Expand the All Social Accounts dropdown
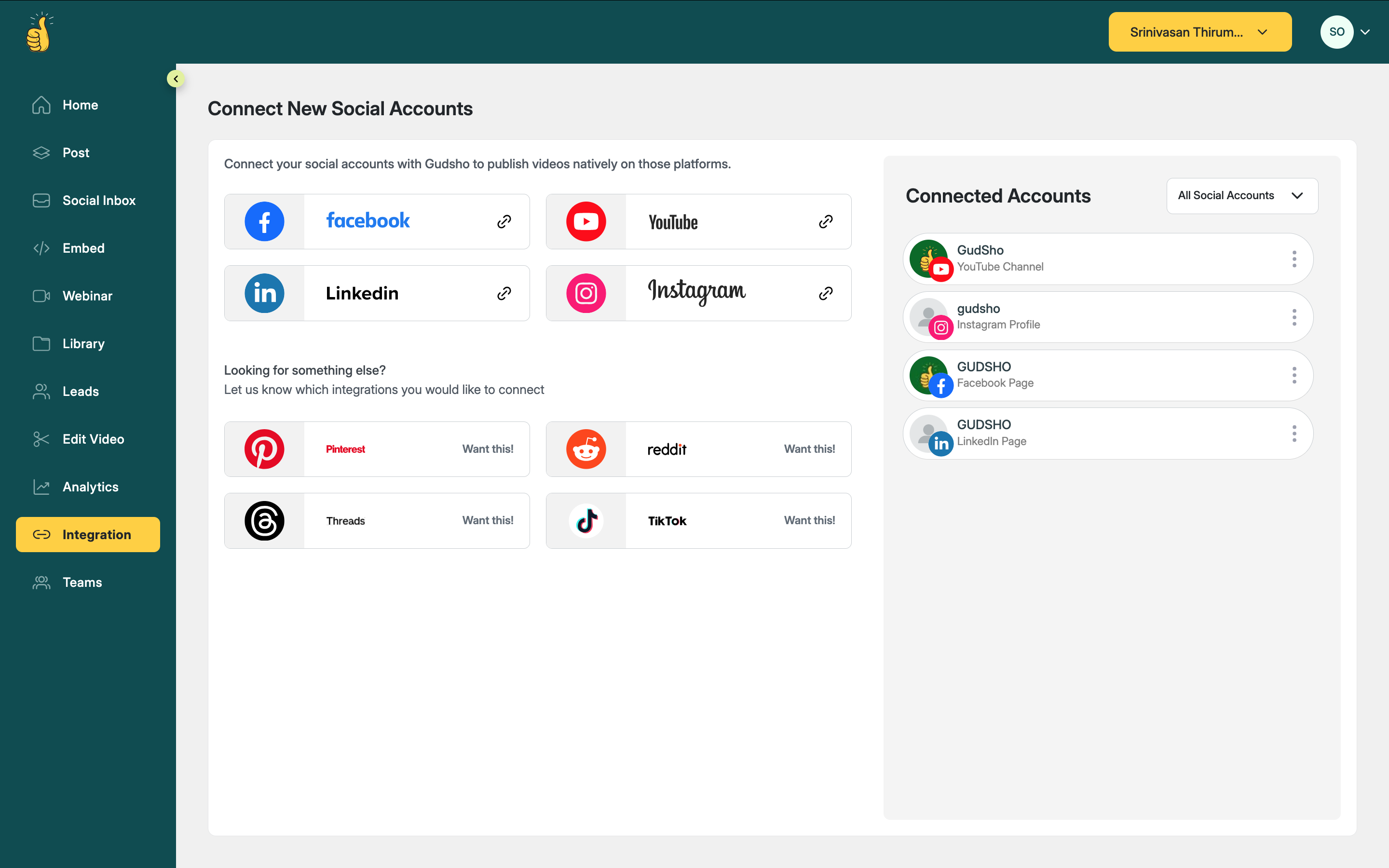This screenshot has width=1389, height=868. (x=1241, y=196)
